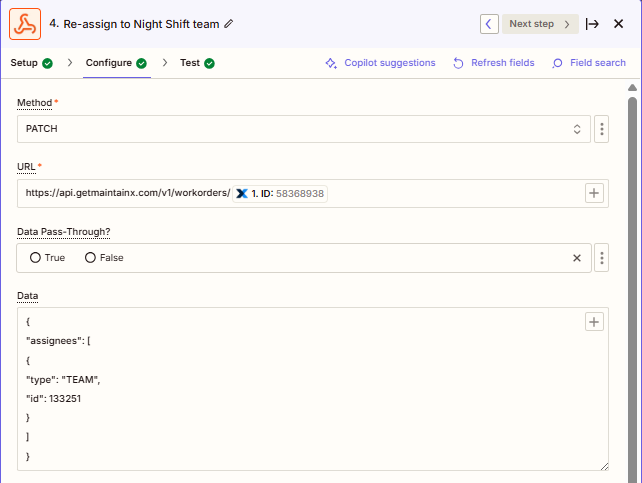The image size is (642, 483).
Task: Select the MaintainX ID 58368938 pill
Action: point(280,194)
